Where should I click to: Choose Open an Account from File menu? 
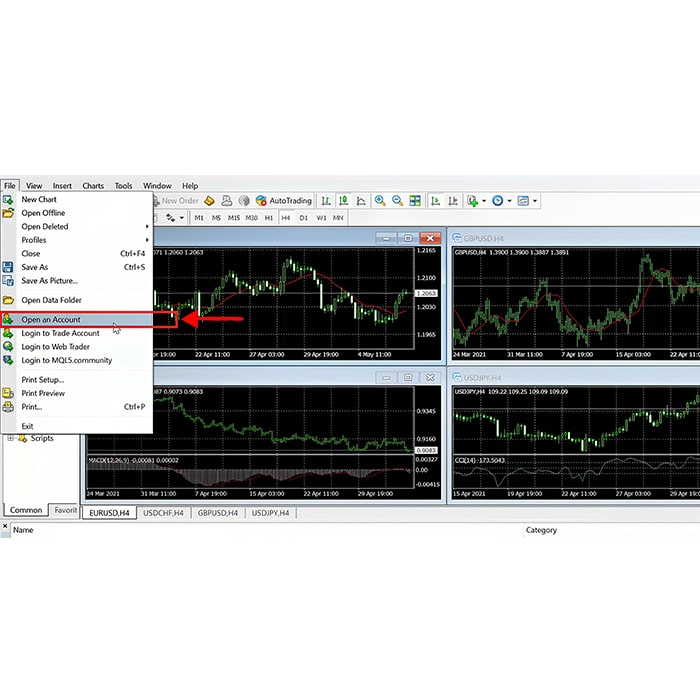click(51, 320)
